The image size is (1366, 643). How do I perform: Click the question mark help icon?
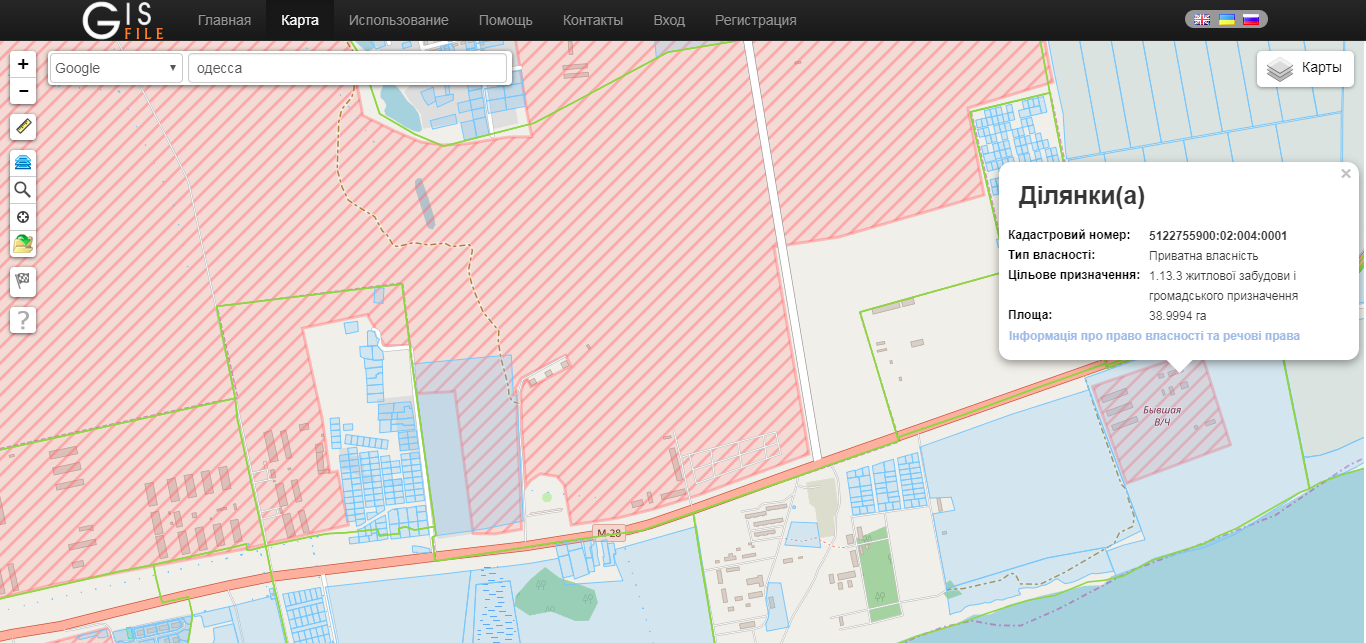coord(23,320)
